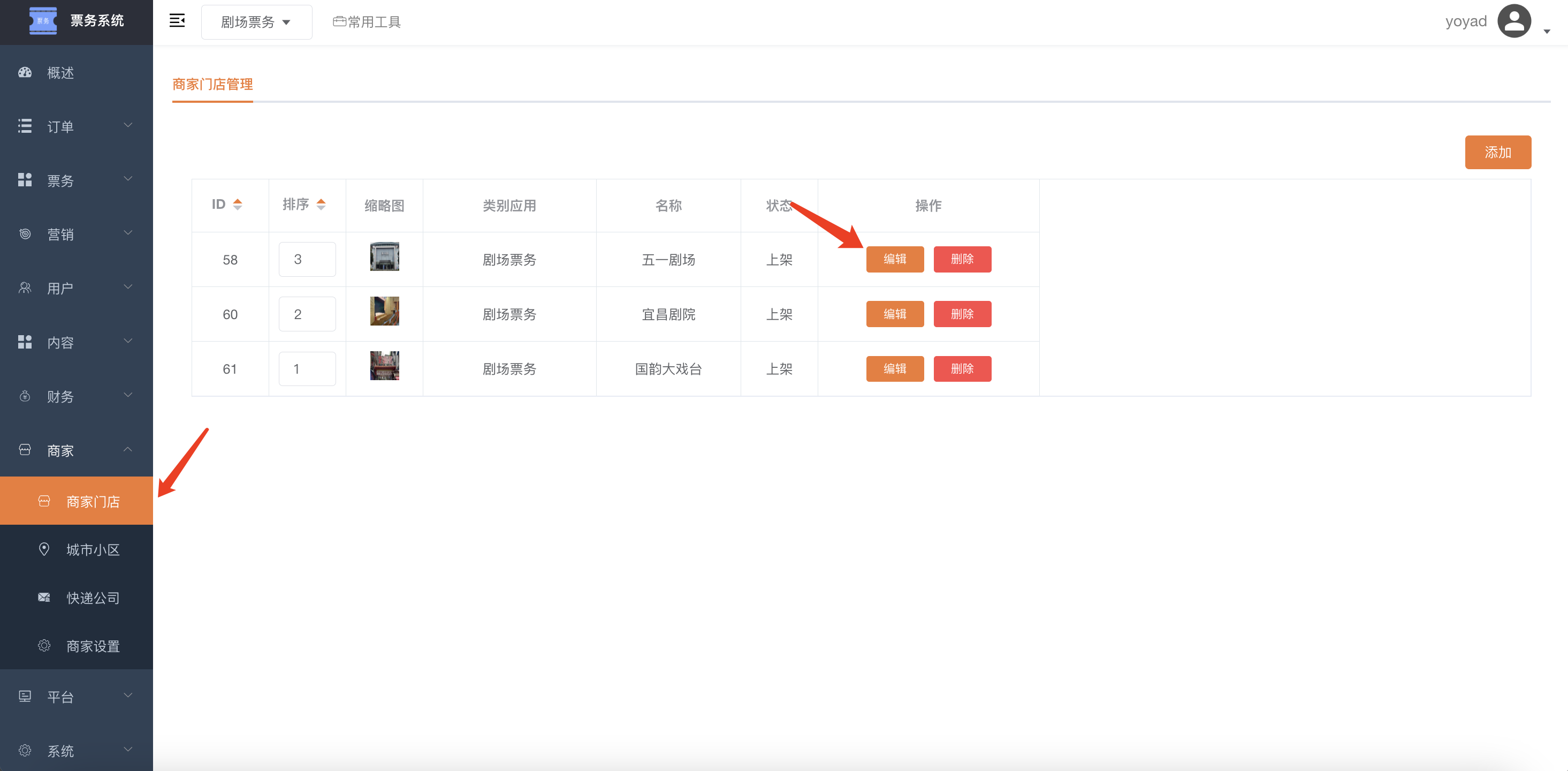The height and width of the screenshot is (771, 1568).
Task: Click the 商家设置 gear icon
Action: point(44,645)
